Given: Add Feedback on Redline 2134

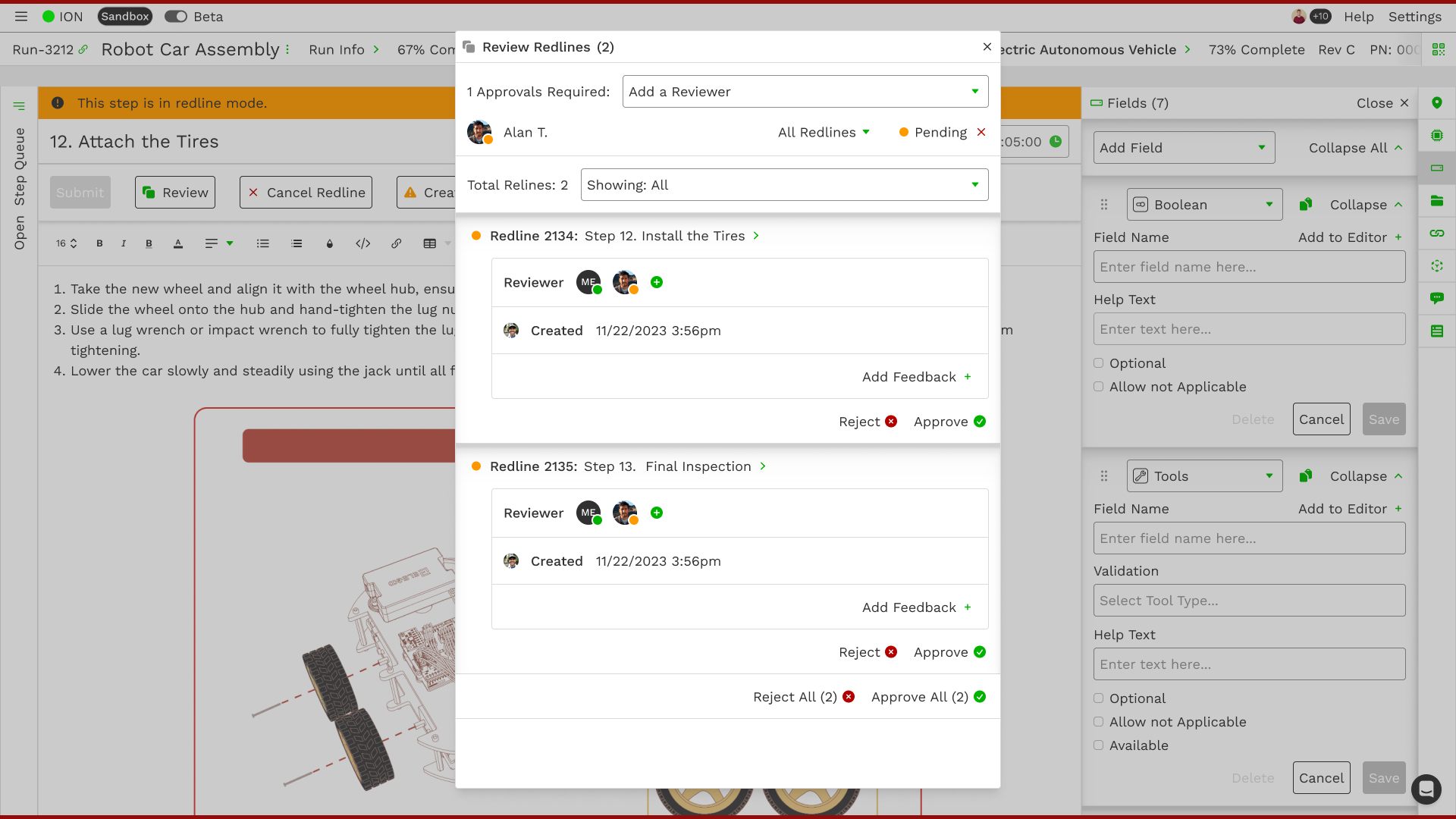Looking at the screenshot, I should click(x=917, y=377).
